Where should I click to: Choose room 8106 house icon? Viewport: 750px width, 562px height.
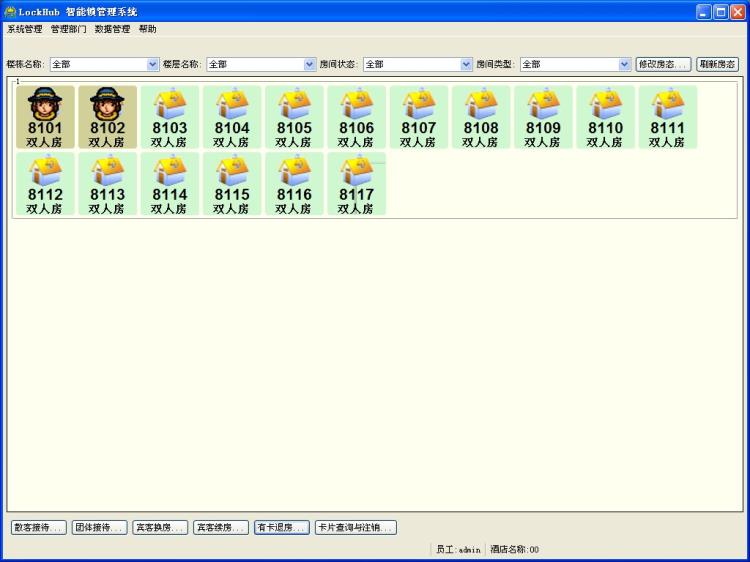[x=356, y=104]
